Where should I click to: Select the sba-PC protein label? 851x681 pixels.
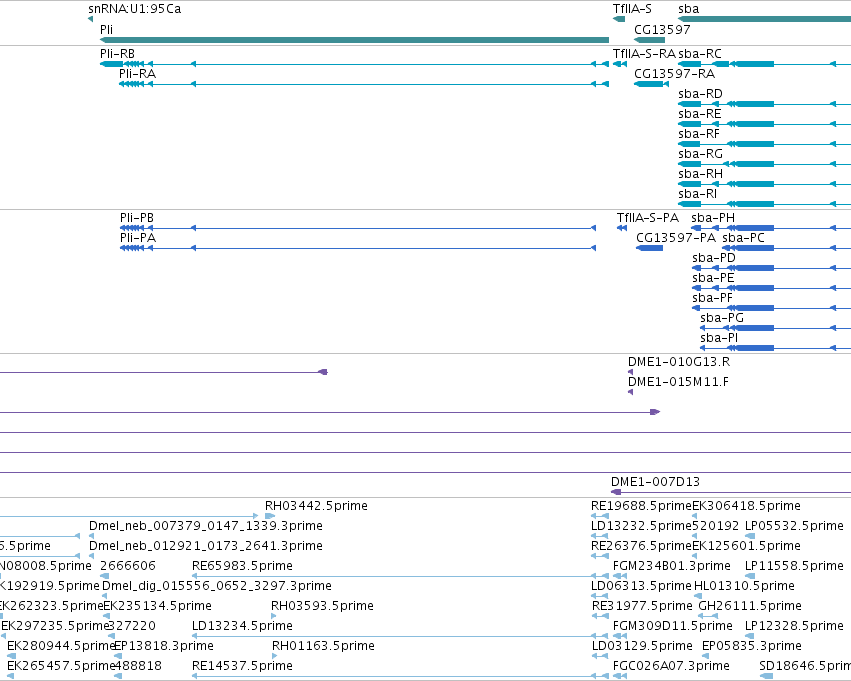coord(744,238)
